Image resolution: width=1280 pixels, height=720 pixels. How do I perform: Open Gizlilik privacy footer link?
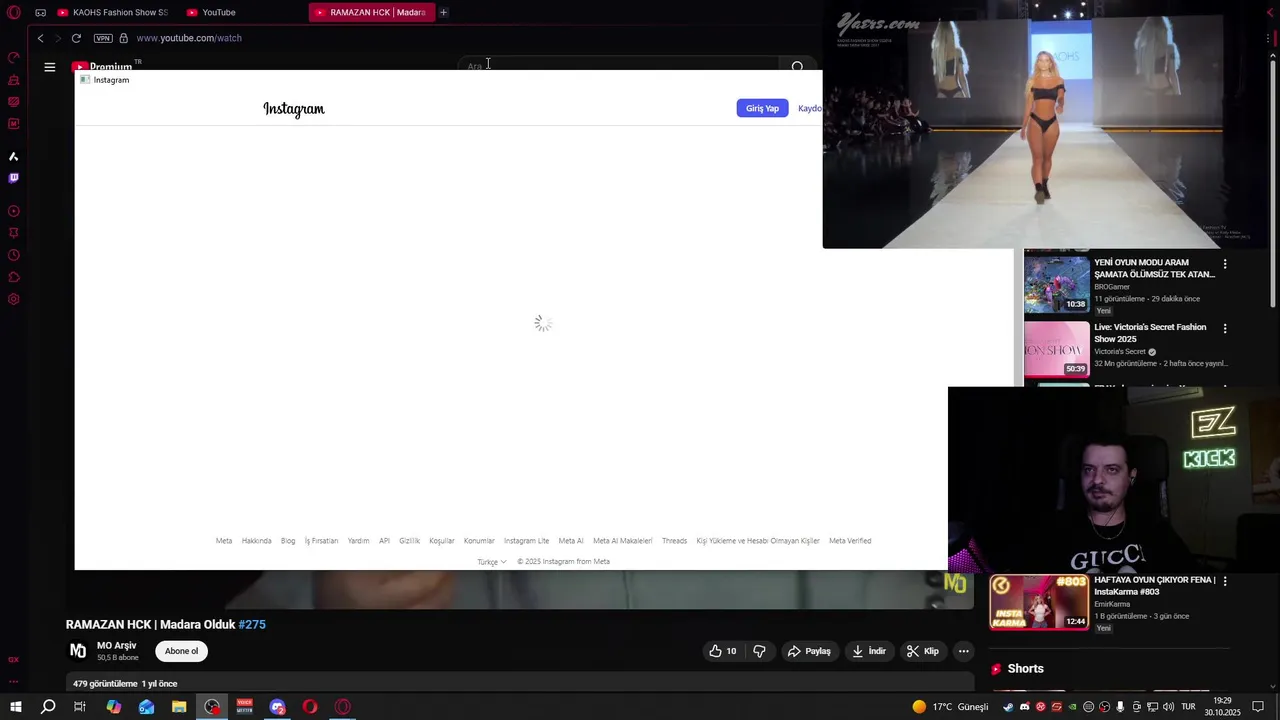(x=409, y=541)
